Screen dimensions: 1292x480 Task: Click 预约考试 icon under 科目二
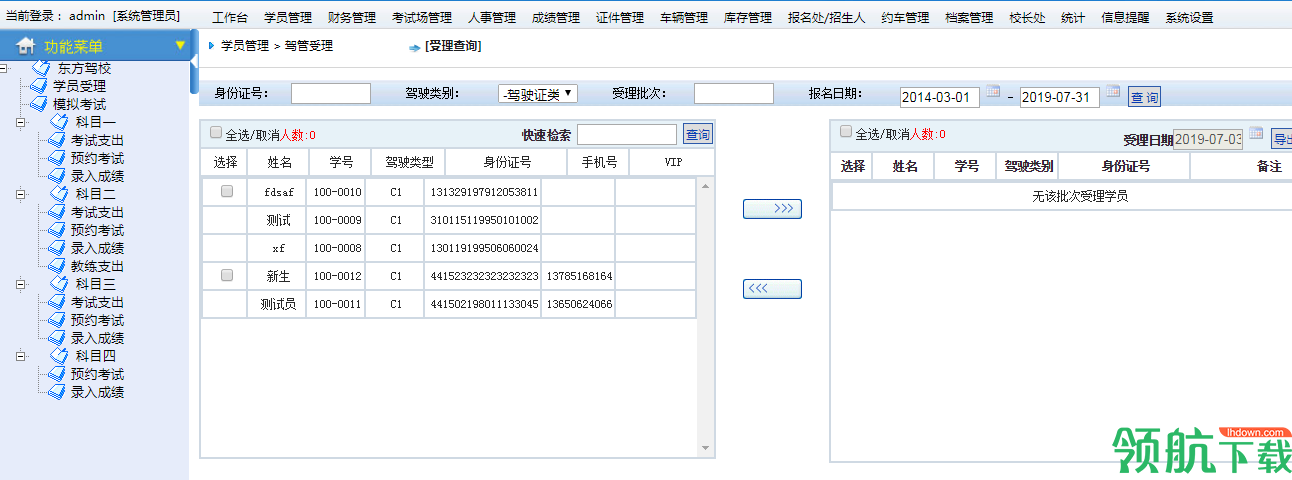coord(56,230)
